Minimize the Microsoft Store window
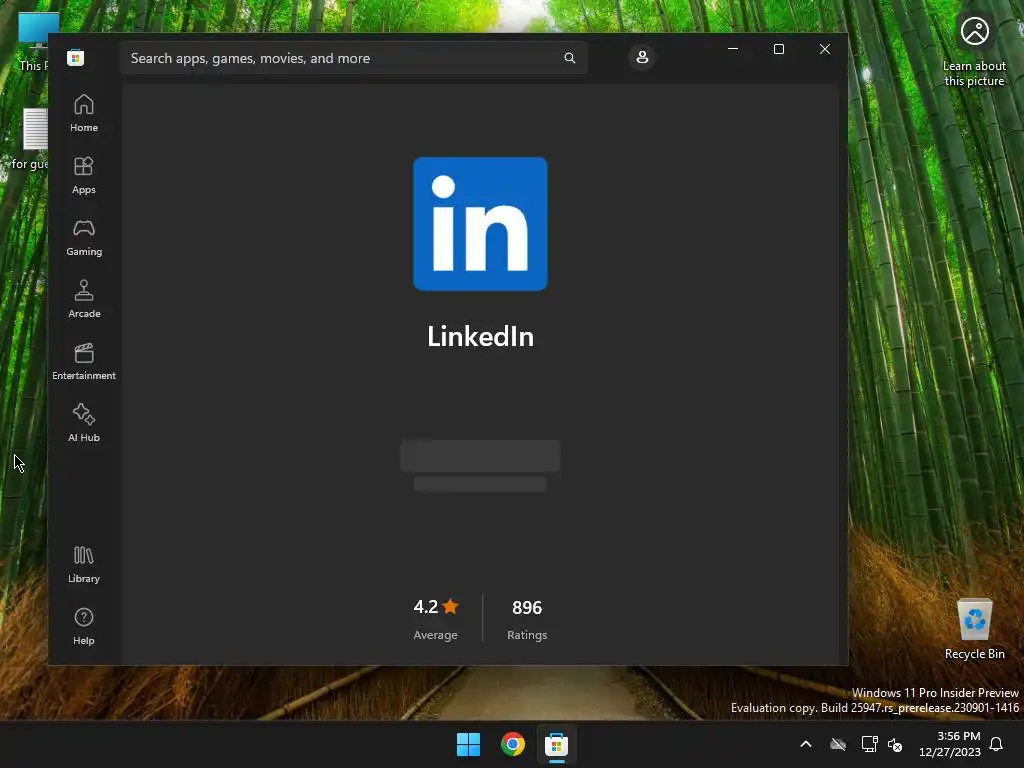Screen dimensions: 1024x768 pos(733,49)
